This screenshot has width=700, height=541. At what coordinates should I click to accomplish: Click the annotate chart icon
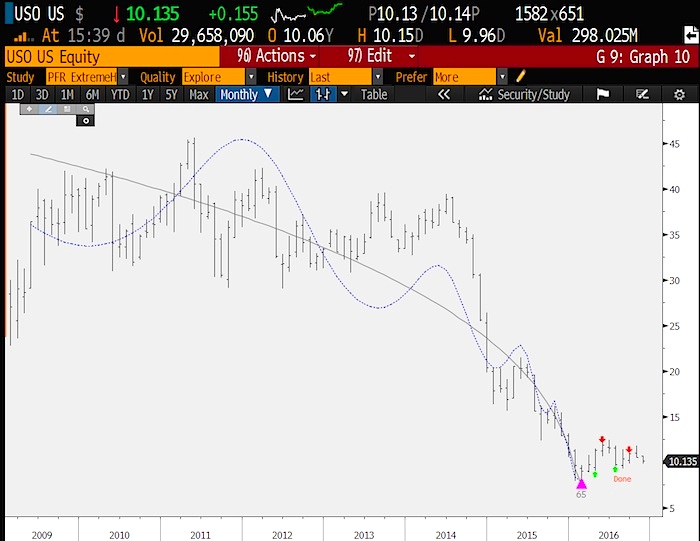642,94
